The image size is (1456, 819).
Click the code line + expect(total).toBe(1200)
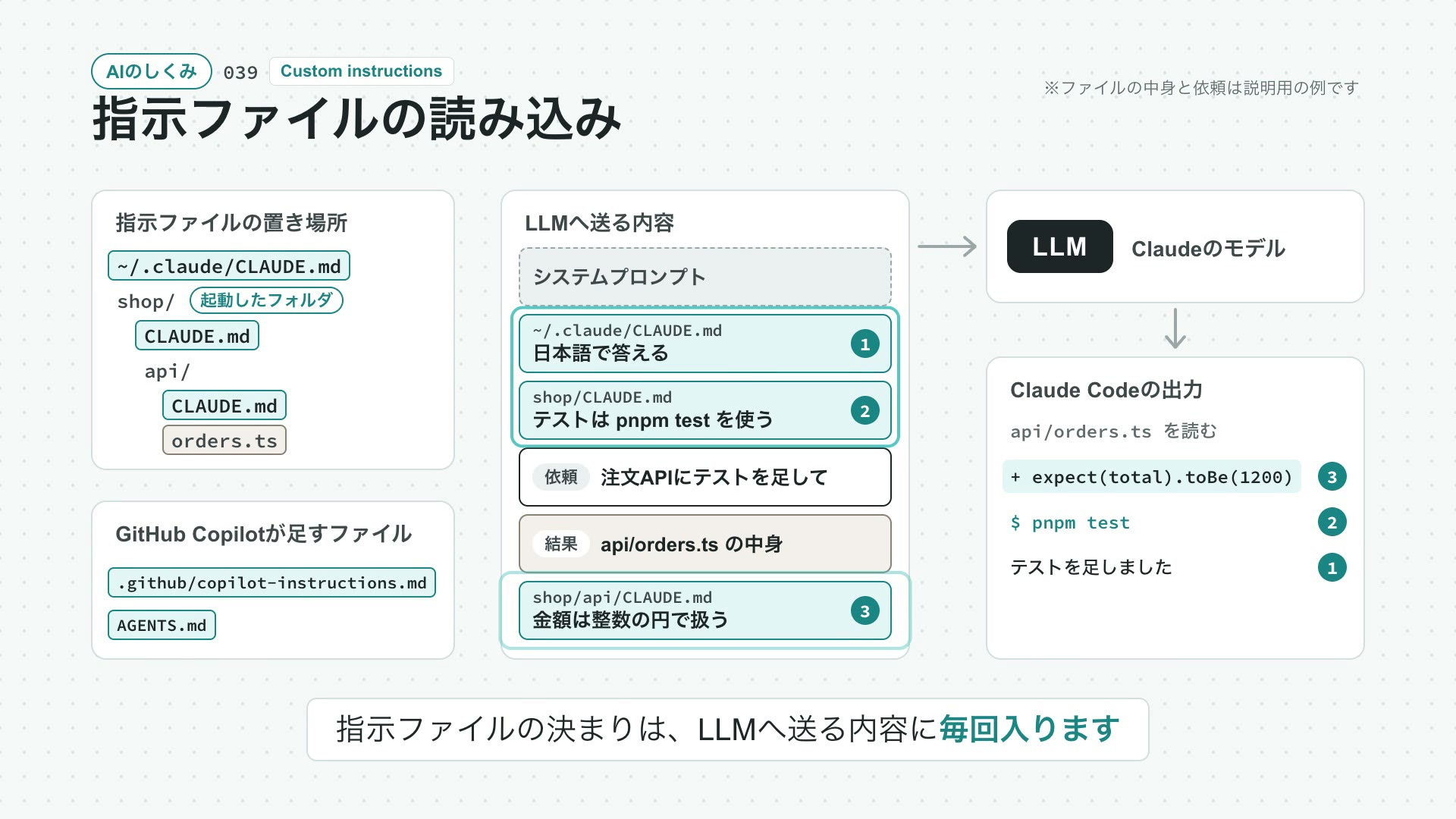click(x=1151, y=476)
